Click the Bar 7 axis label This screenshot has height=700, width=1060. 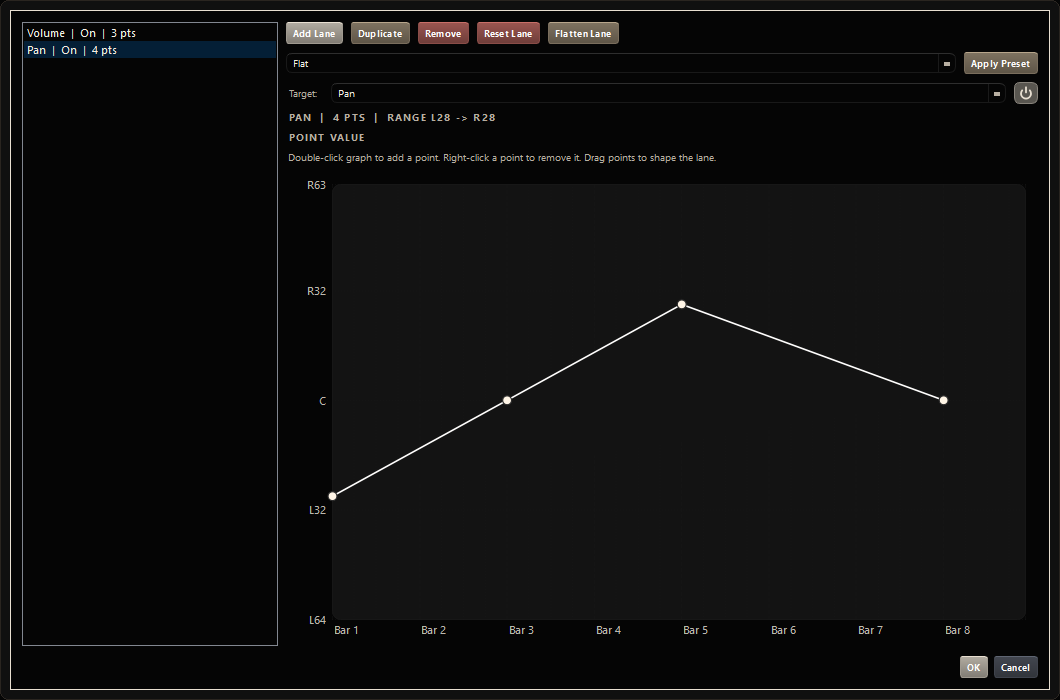(870, 630)
